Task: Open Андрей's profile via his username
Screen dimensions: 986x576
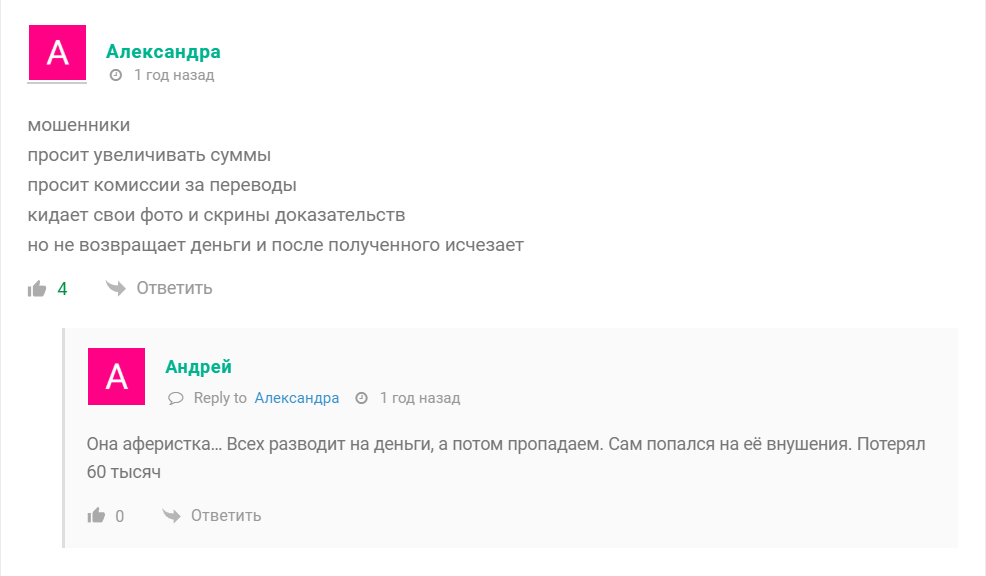Action: [x=198, y=367]
